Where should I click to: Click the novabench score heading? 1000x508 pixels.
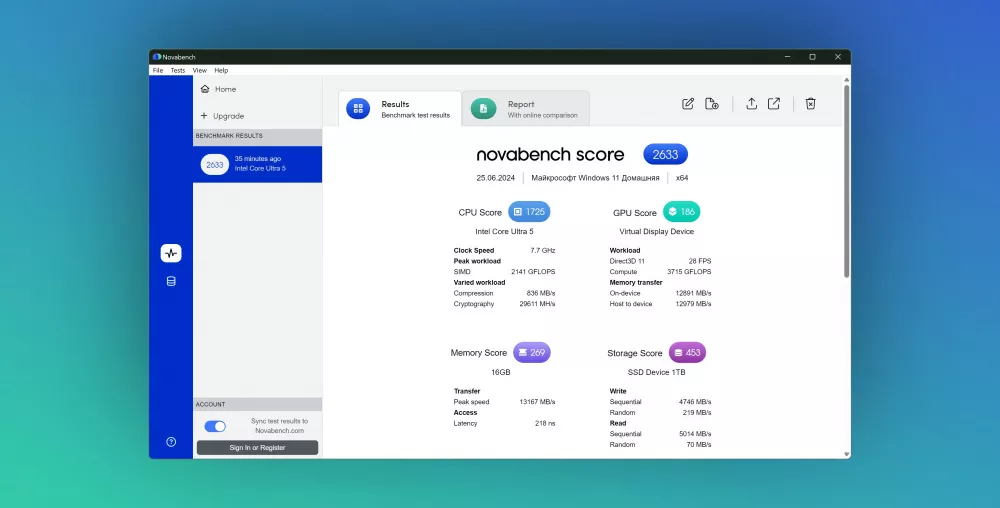coord(550,154)
